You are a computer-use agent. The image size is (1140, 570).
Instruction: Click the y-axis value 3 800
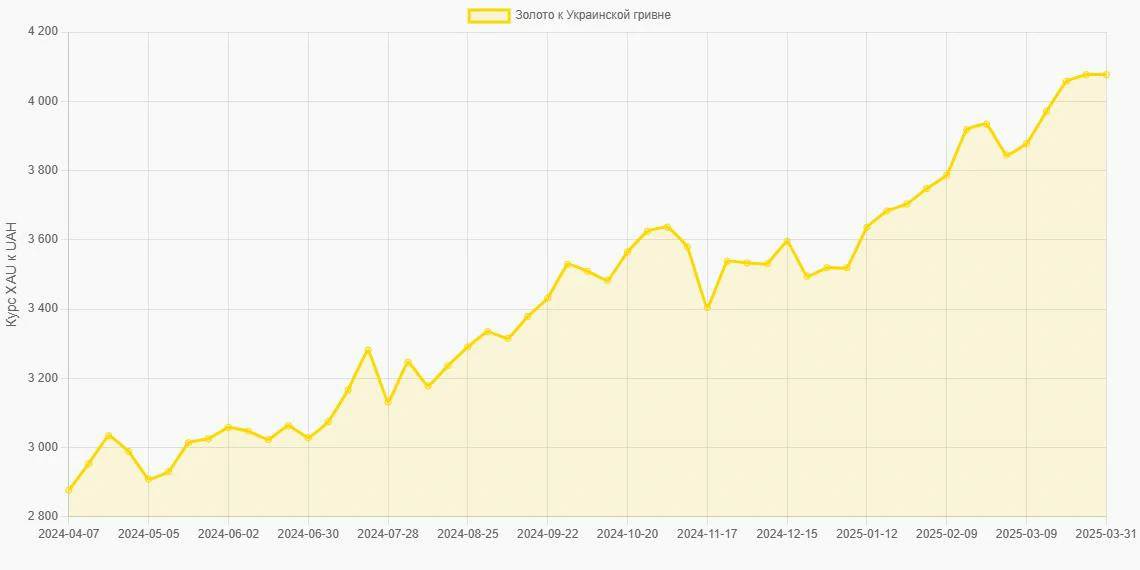[43, 170]
